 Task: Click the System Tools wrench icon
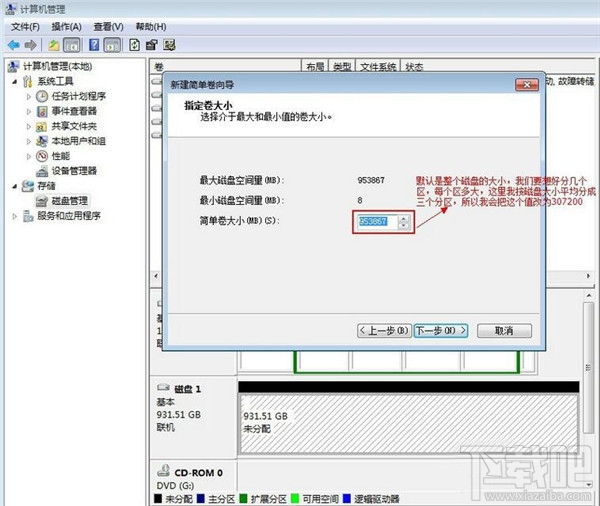point(28,81)
